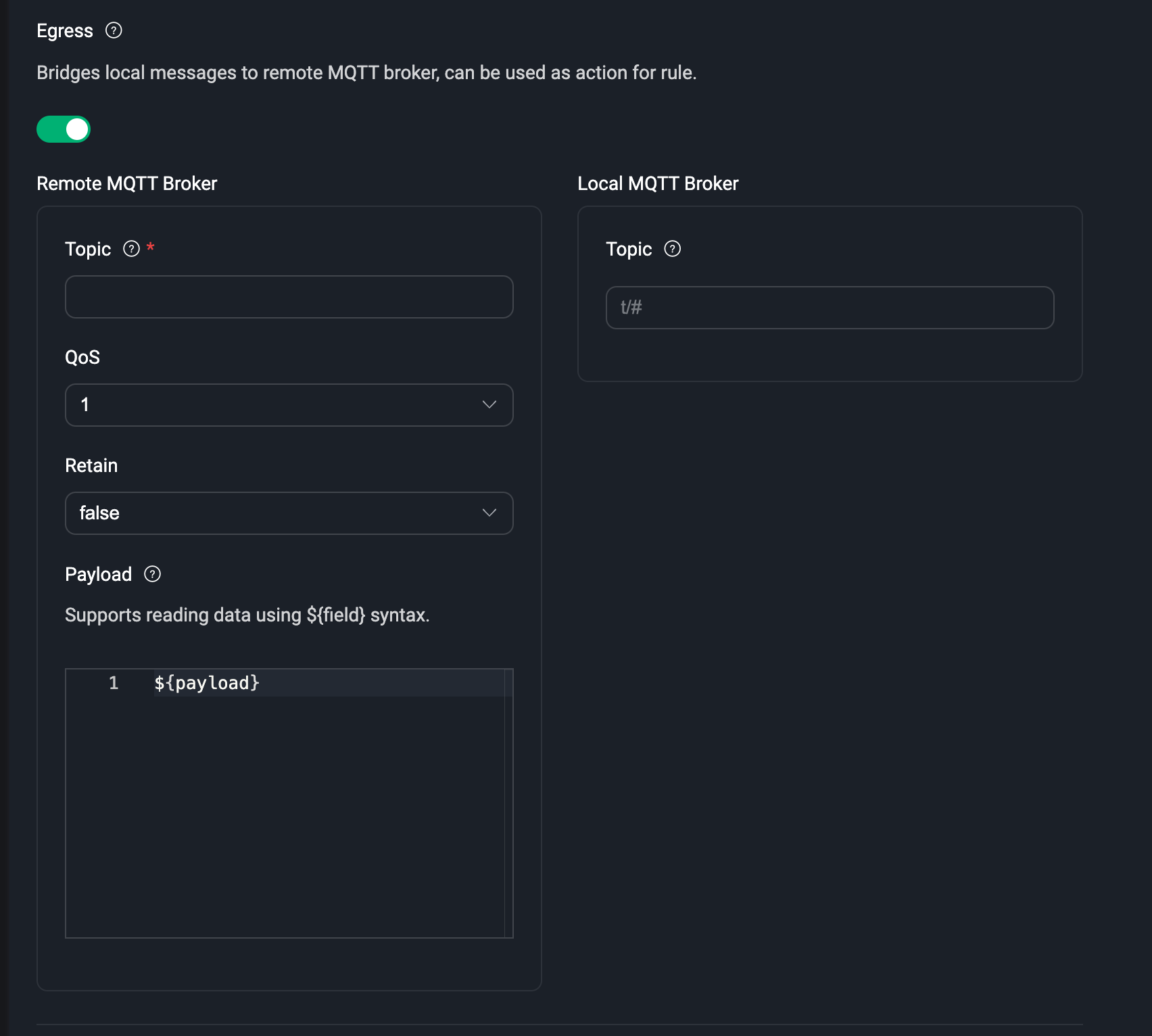
Task: Focus the Remote MQTT Broker Topic field
Action: click(x=289, y=297)
